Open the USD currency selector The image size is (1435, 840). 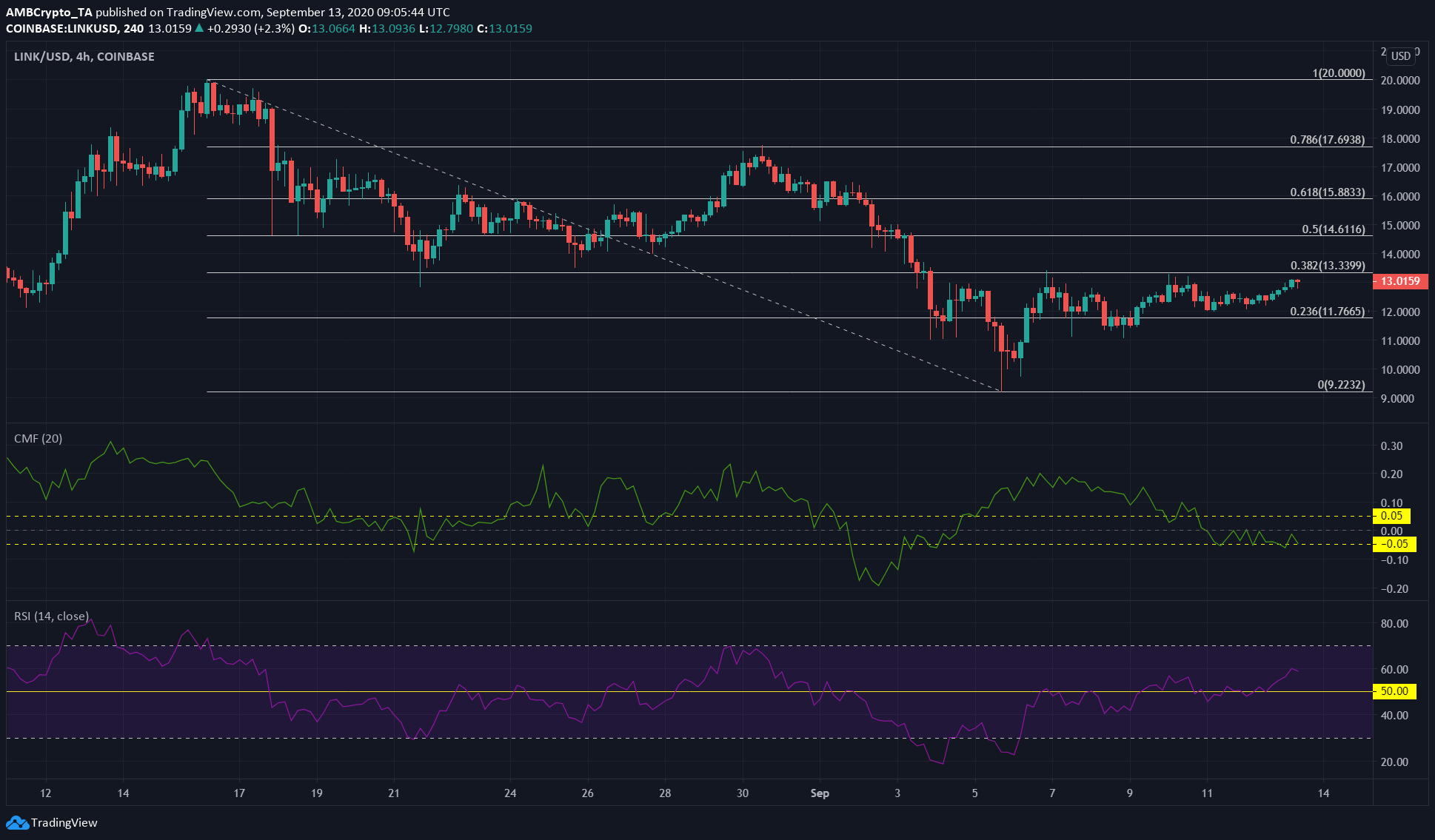tap(1400, 56)
